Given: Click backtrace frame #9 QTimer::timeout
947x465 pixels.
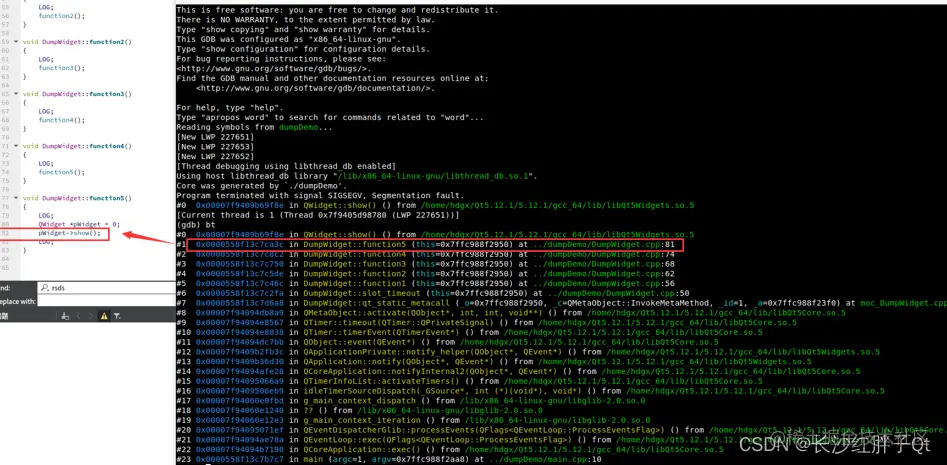Looking at the screenshot, I should 486,322.
